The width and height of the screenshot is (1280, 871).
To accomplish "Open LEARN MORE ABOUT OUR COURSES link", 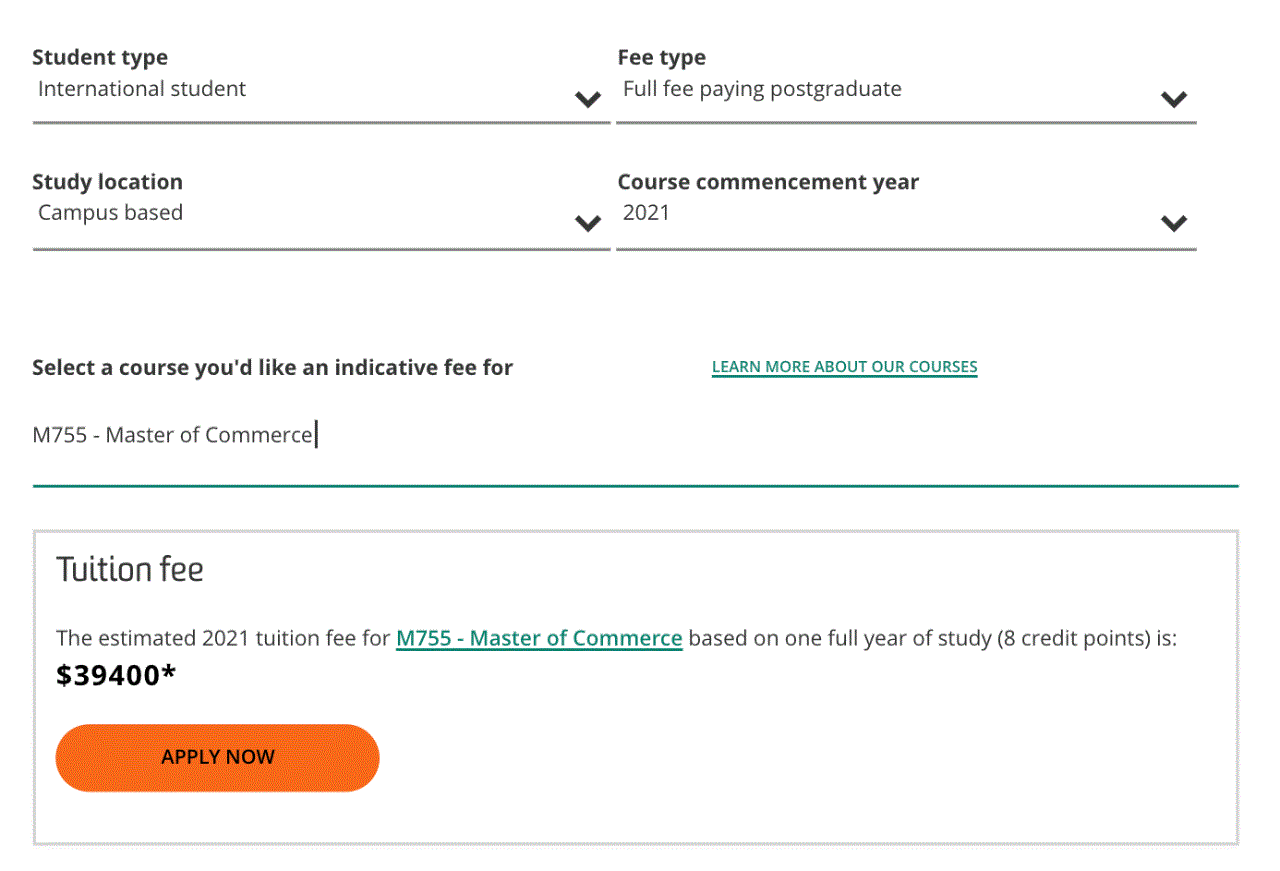I will coord(844,366).
